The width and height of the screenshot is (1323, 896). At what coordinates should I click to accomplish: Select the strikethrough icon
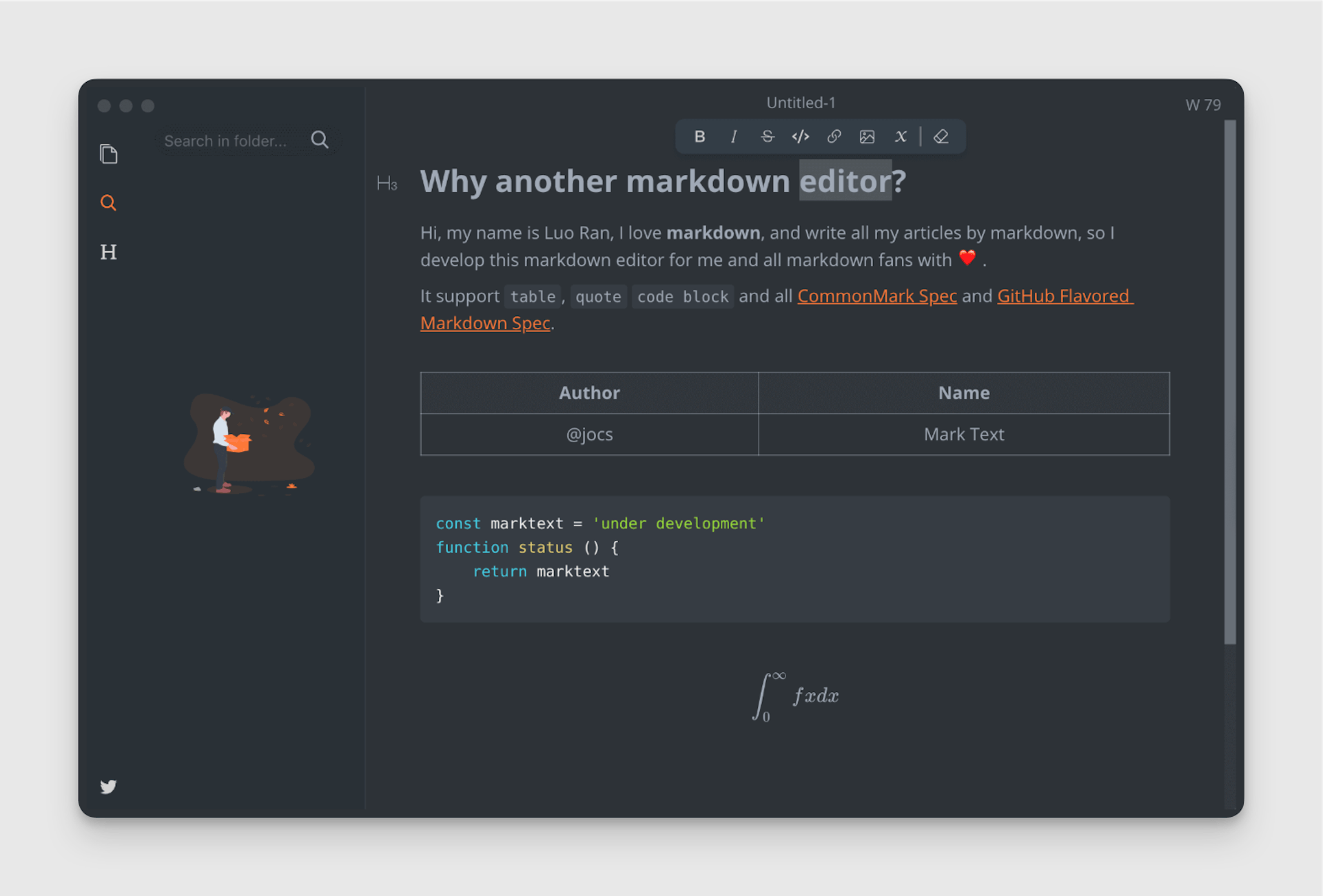pos(767,136)
